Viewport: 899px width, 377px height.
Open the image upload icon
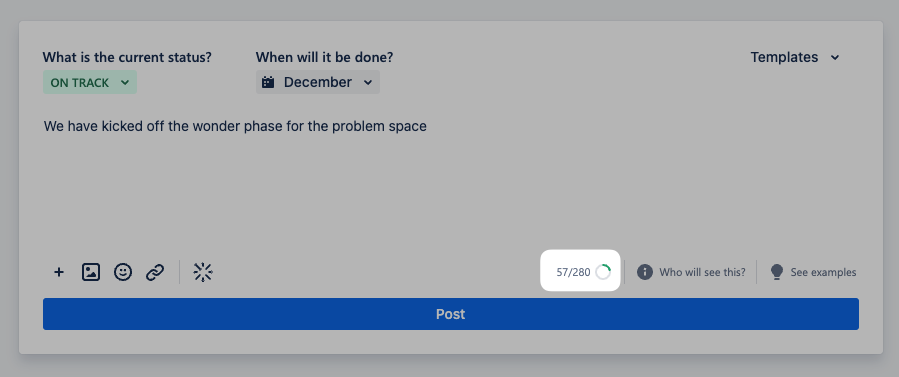click(91, 272)
